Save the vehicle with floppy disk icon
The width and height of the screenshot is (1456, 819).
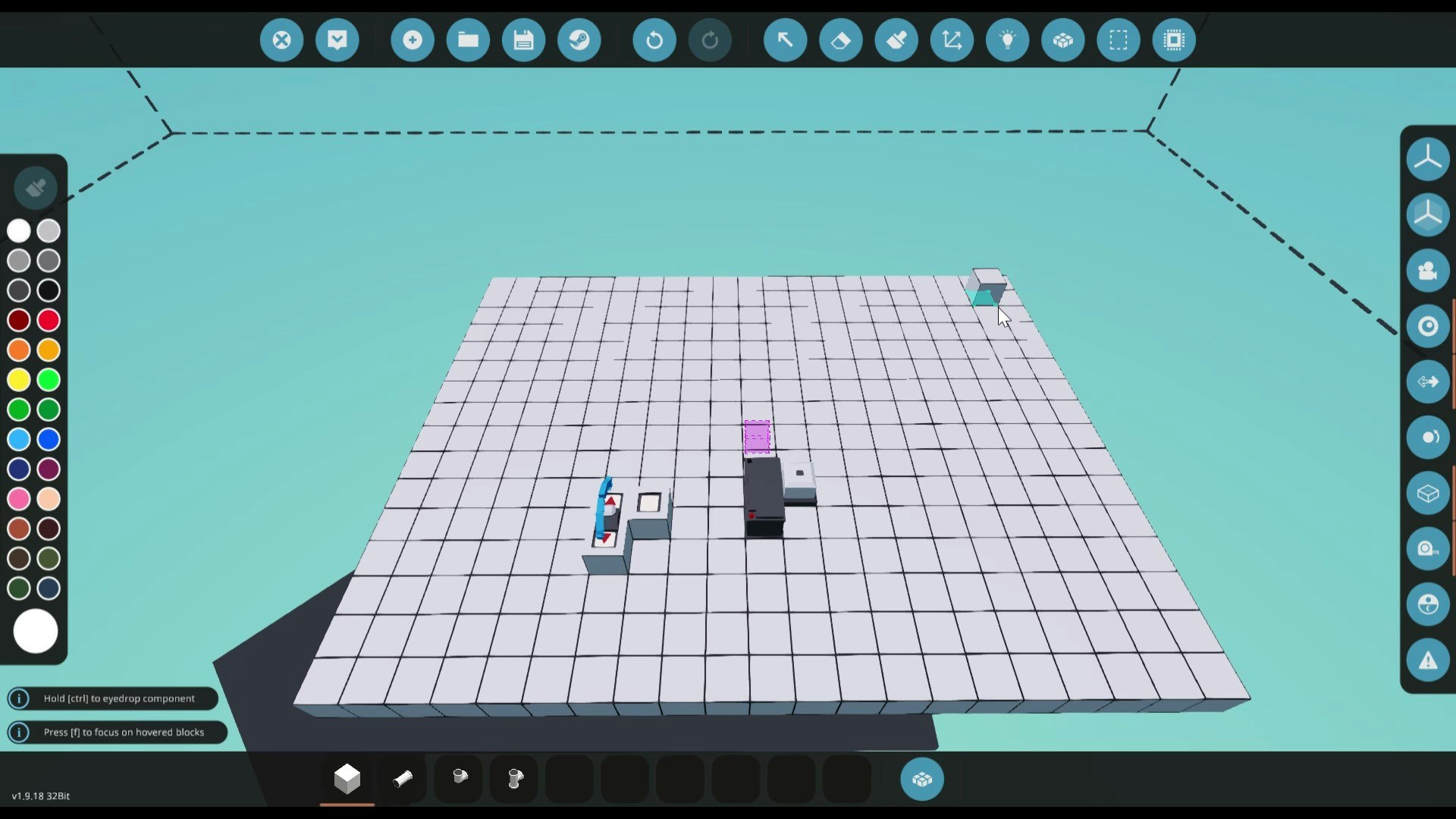(523, 39)
